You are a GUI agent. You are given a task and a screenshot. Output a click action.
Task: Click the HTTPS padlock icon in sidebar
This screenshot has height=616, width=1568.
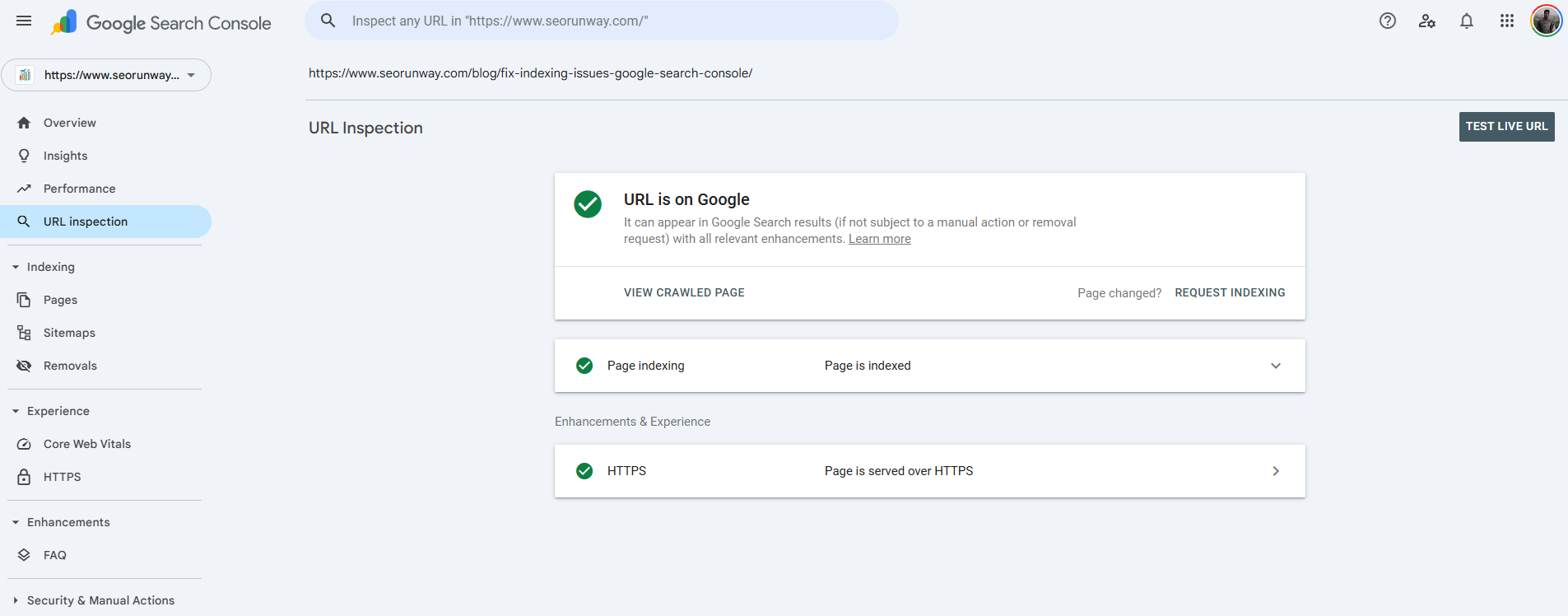(24, 477)
